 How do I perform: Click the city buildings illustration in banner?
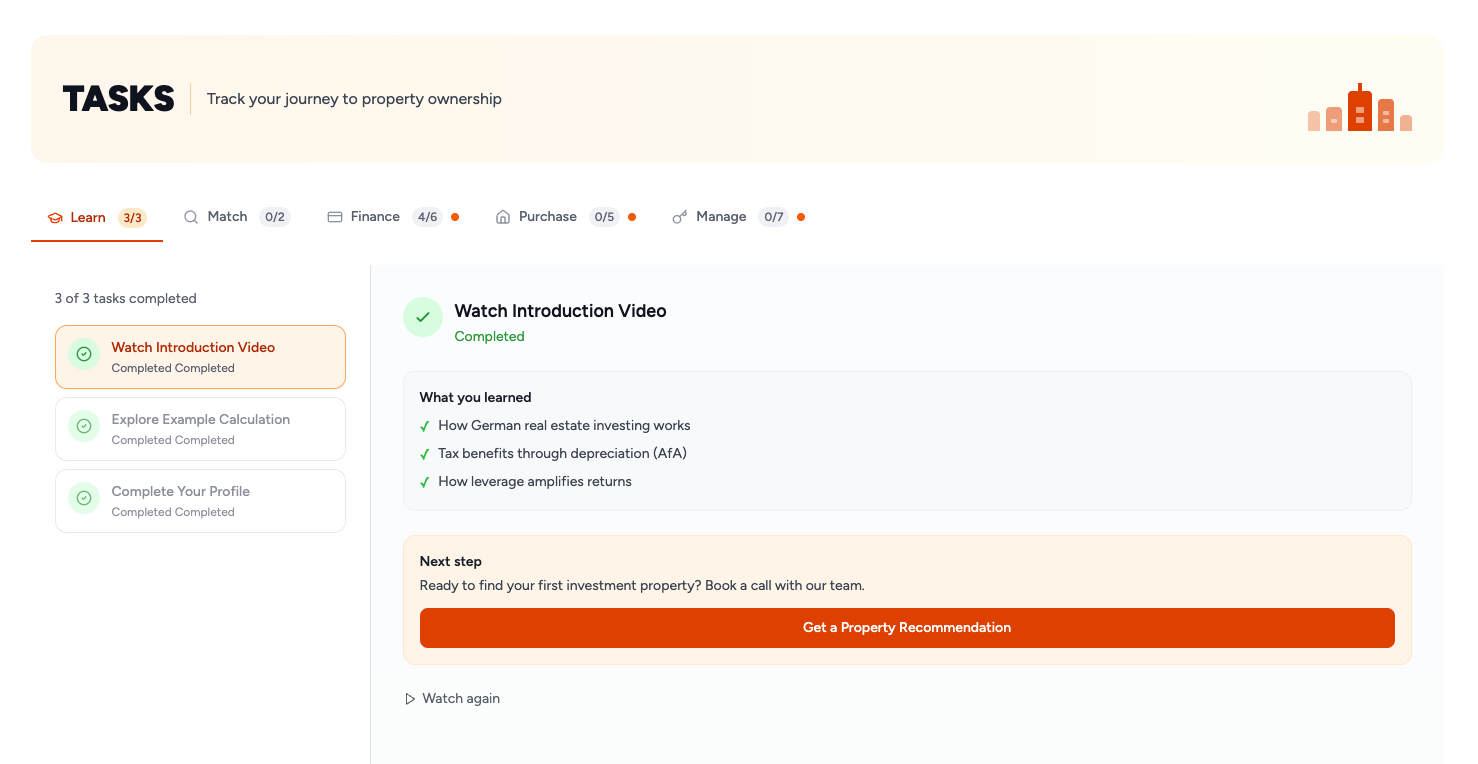[x=1359, y=108]
